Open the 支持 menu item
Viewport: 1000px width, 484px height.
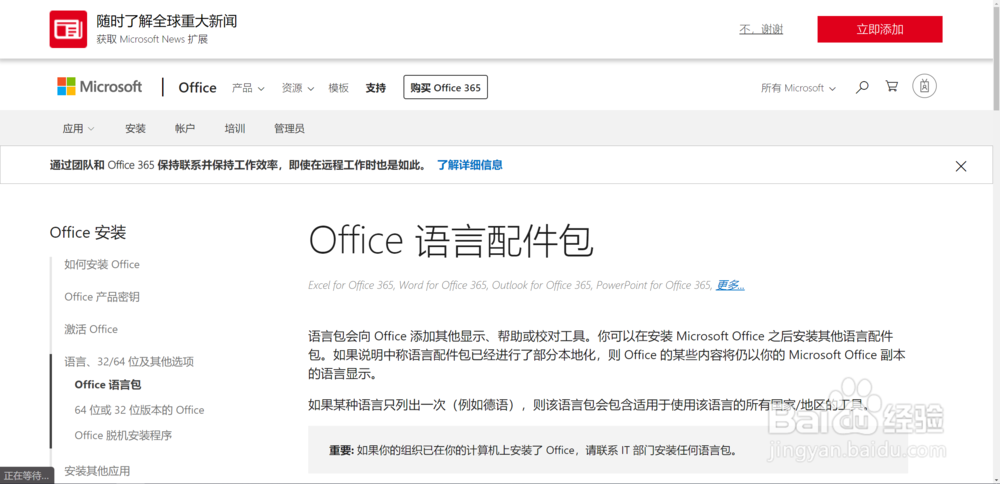[376, 88]
